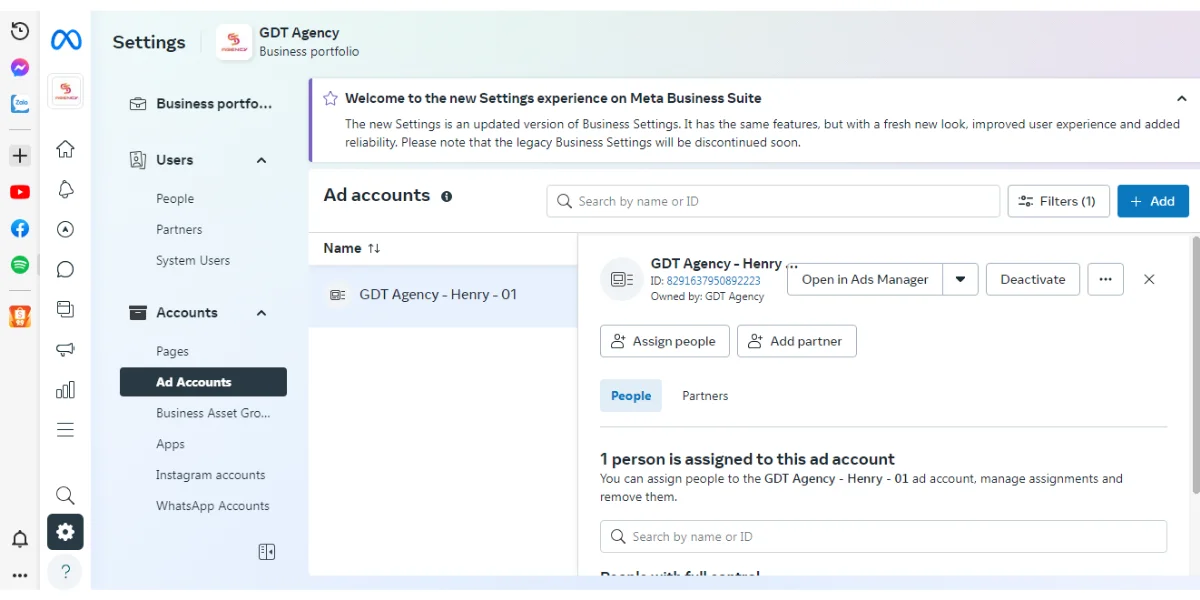Open the Content pages icon
This screenshot has height=600, width=1200.
(x=65, y=309)
